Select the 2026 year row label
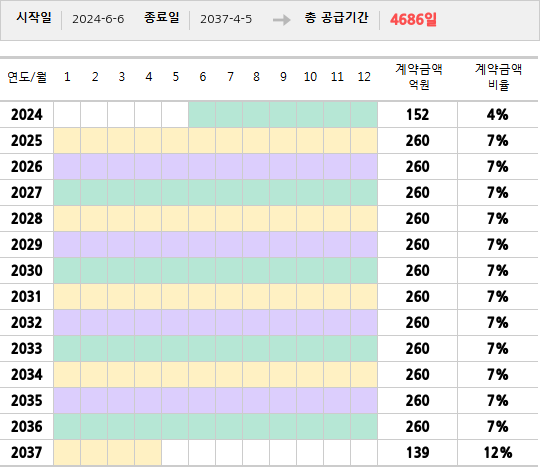 point(27,167)
